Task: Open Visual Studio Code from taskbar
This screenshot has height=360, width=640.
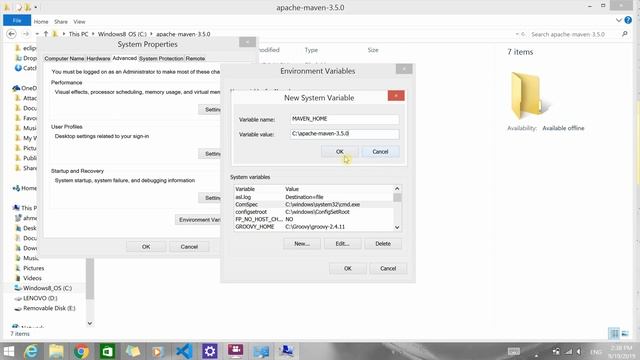Action: coord(184,351)
